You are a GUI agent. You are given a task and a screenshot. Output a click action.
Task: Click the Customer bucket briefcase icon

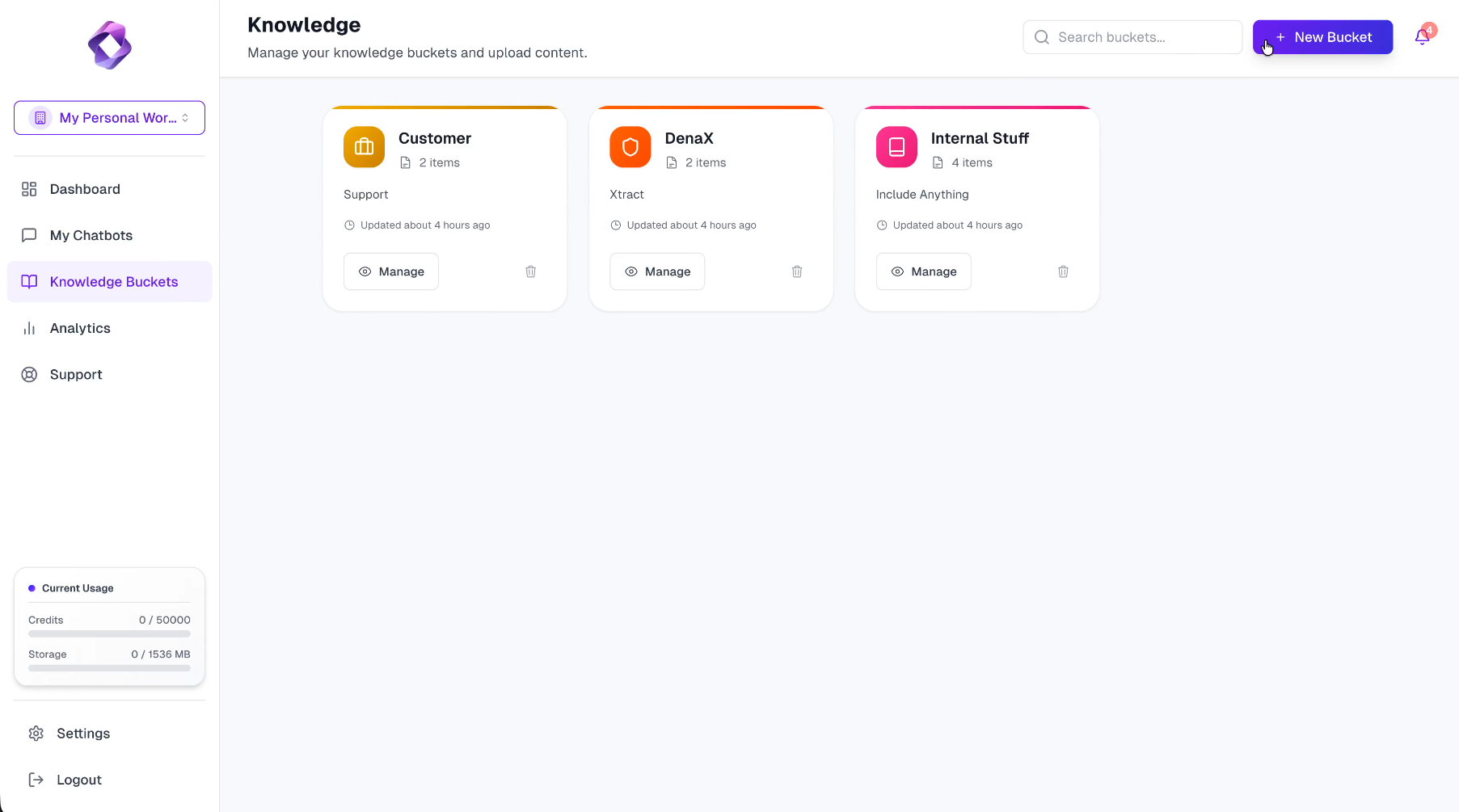click(x=363, y=147)
